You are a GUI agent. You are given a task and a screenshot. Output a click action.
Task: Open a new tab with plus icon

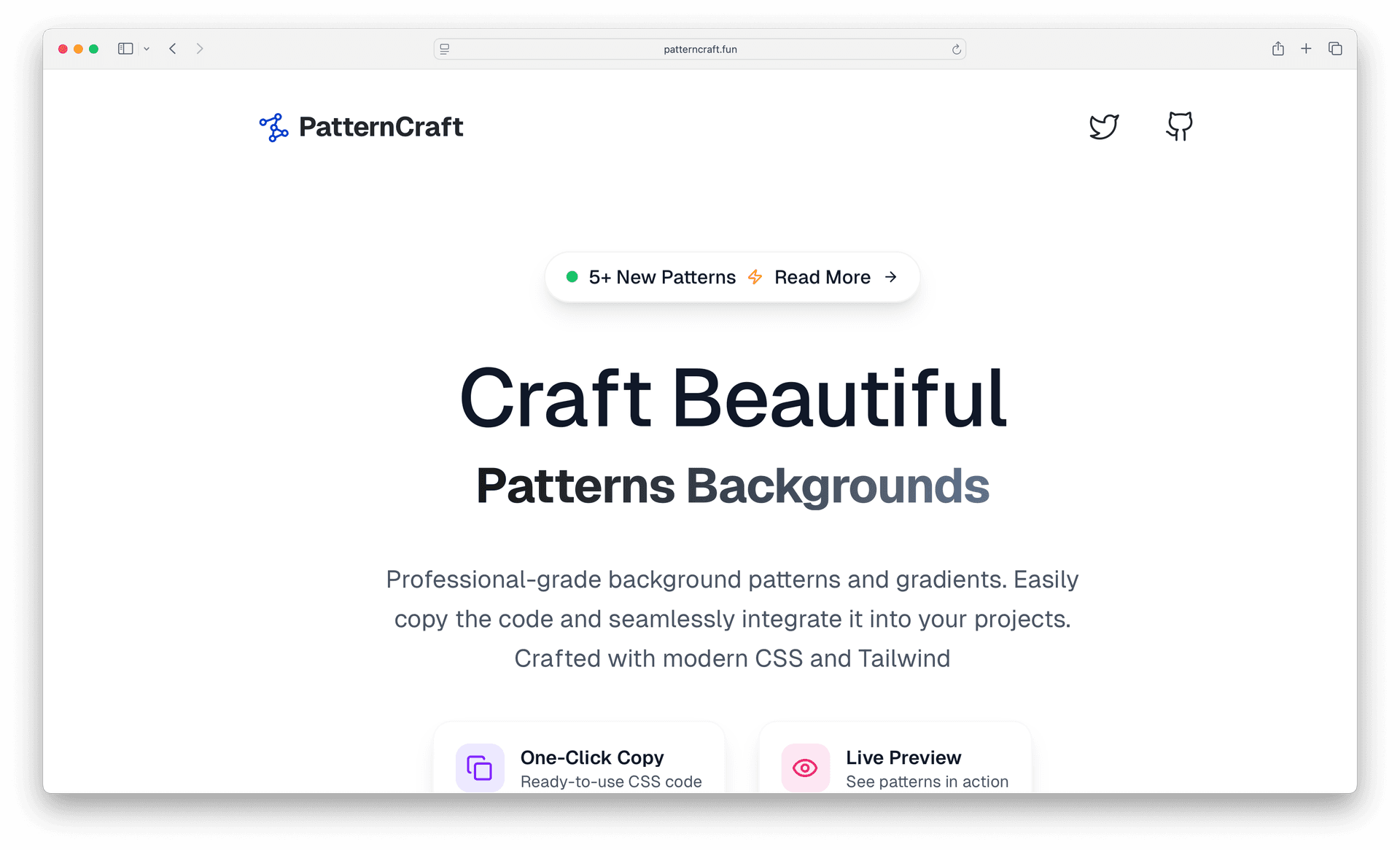1306,49
